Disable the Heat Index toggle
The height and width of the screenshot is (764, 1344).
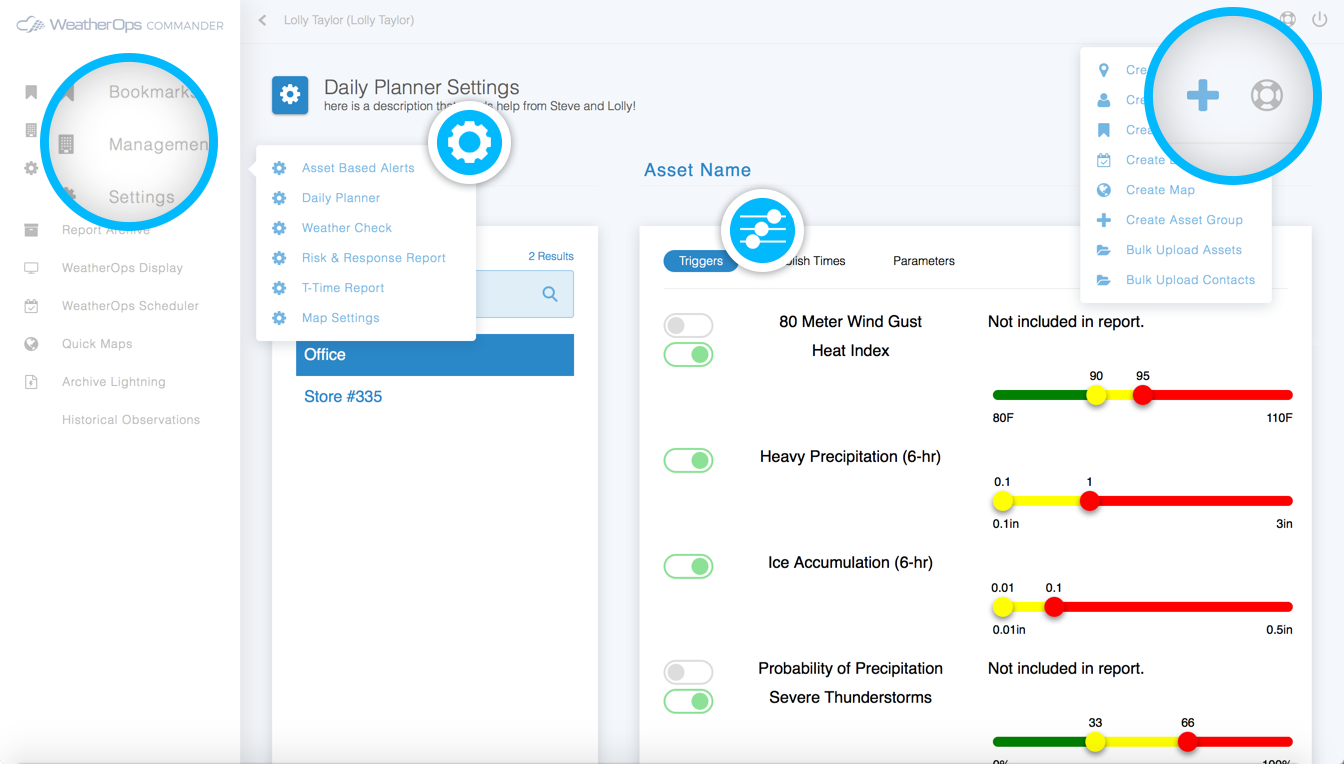point(688,354)
